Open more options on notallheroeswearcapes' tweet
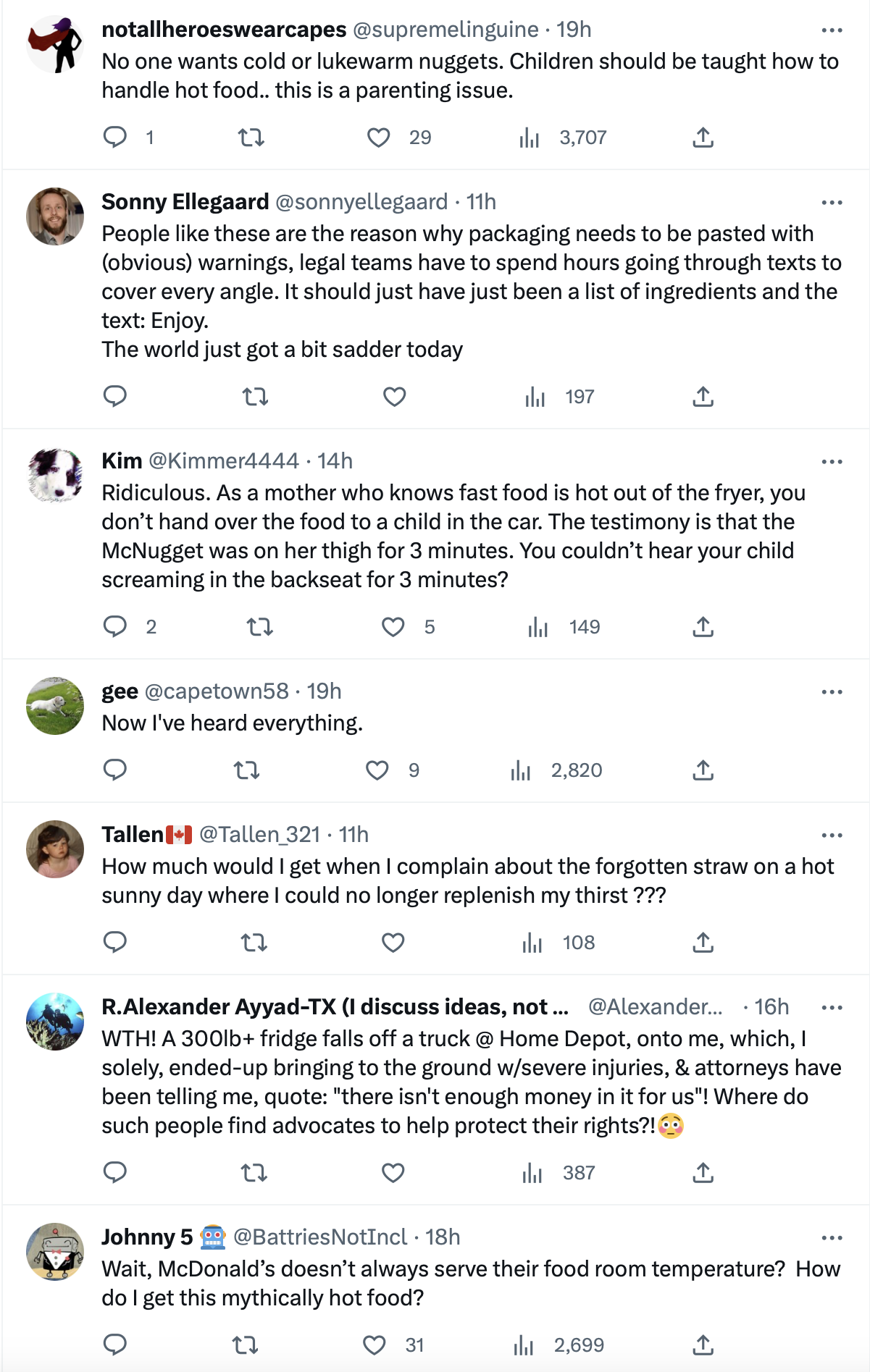The width and height of the screenshot is (870, 1372). point(832,30)
